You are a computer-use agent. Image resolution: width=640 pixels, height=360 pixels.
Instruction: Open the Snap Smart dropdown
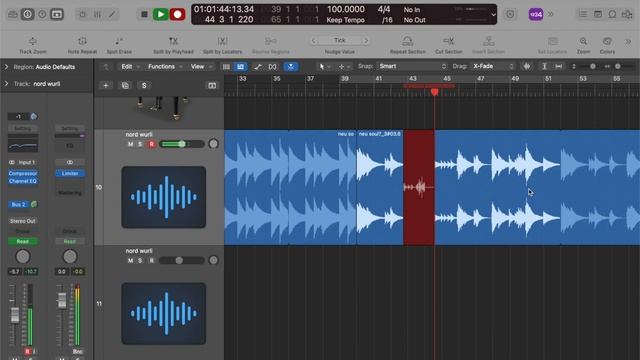[412, 66]
